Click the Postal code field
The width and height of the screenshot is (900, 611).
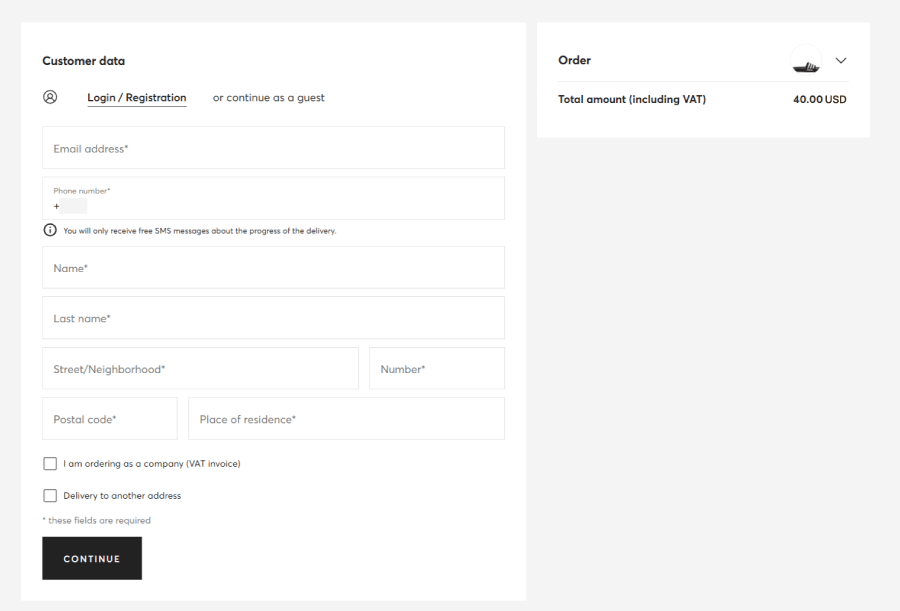pyautogui.click(x=110, y=419)
